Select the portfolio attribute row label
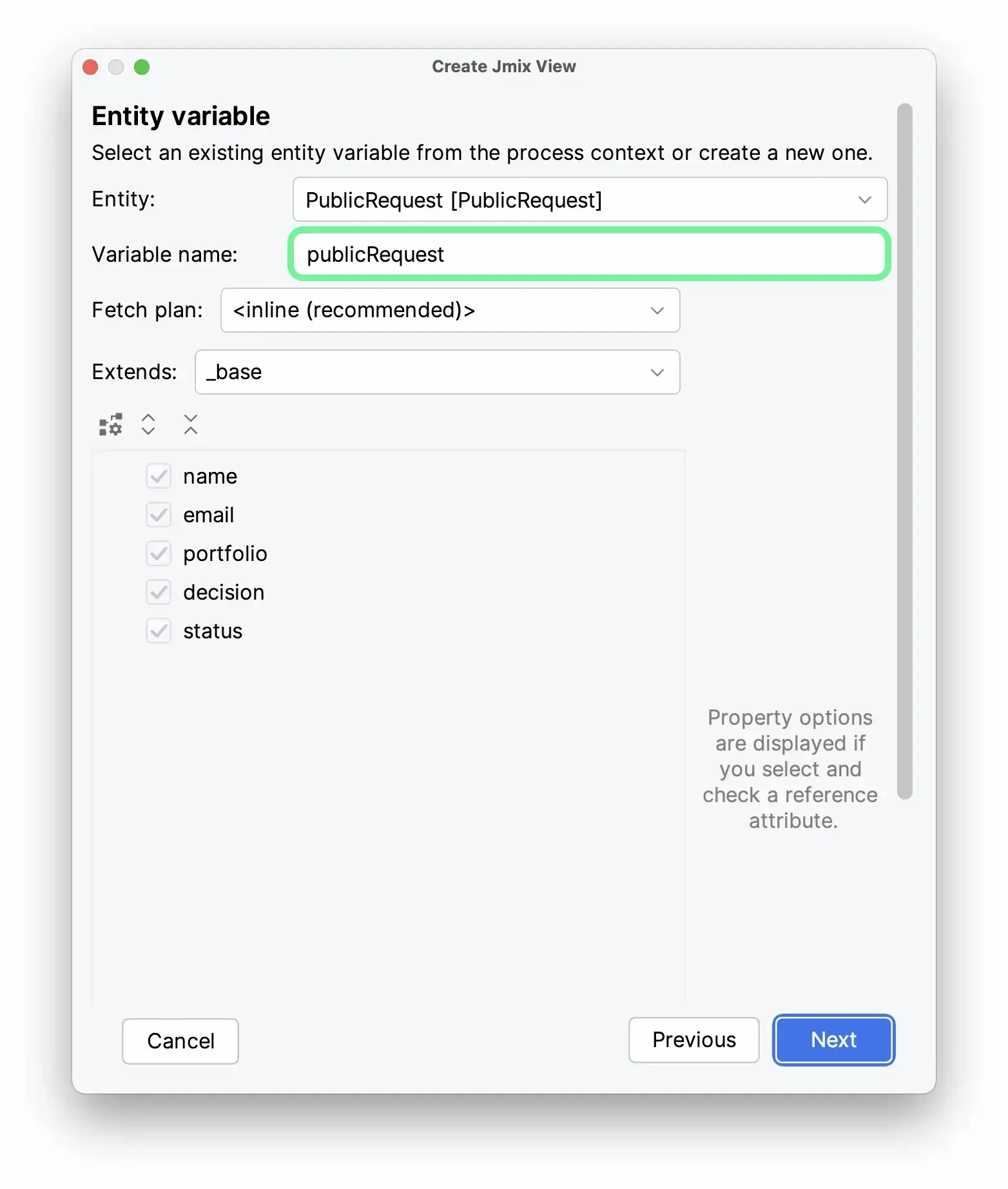This screenshot has width=1008, height=1189. [x=225, y=554]
